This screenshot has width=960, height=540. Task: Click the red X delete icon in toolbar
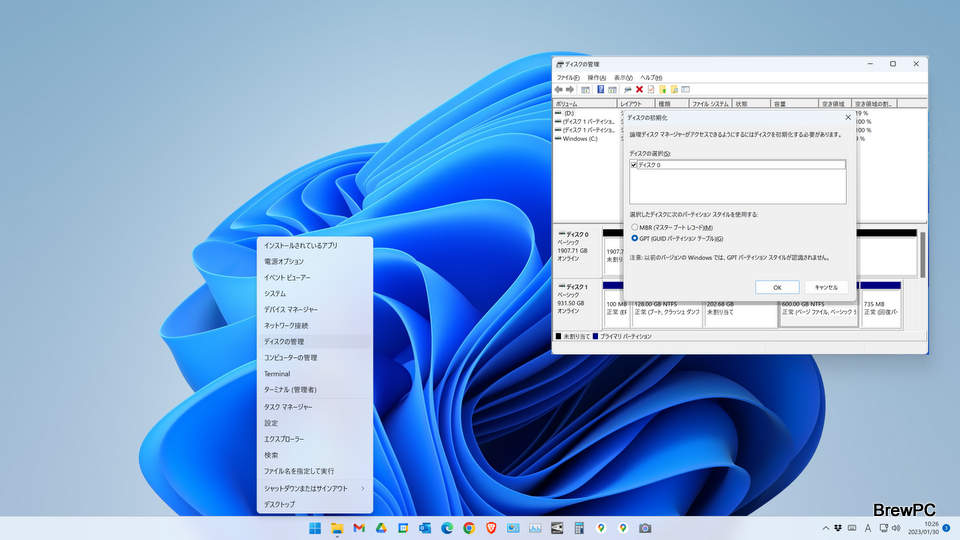point(639,89)
